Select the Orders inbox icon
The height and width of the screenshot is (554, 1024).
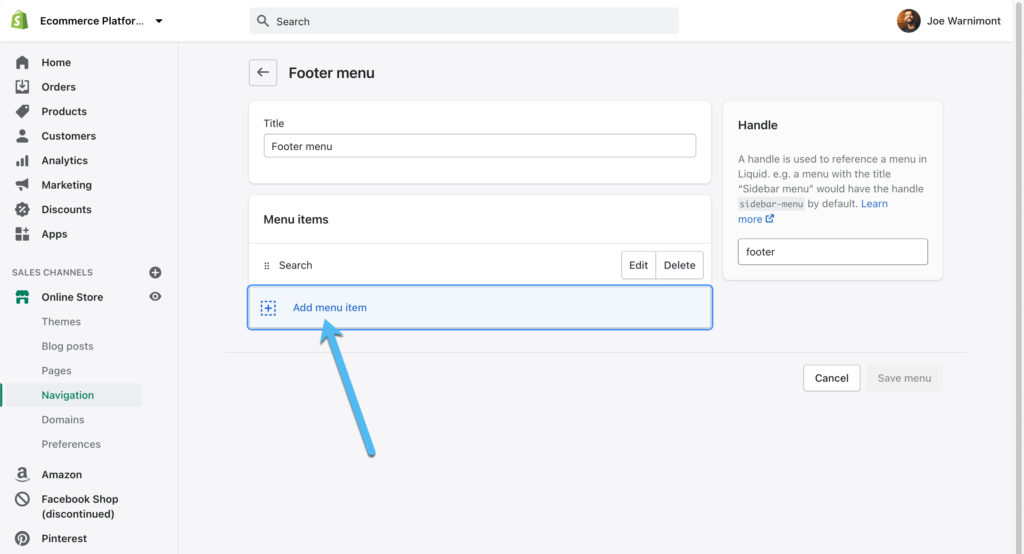click(22, 86)
